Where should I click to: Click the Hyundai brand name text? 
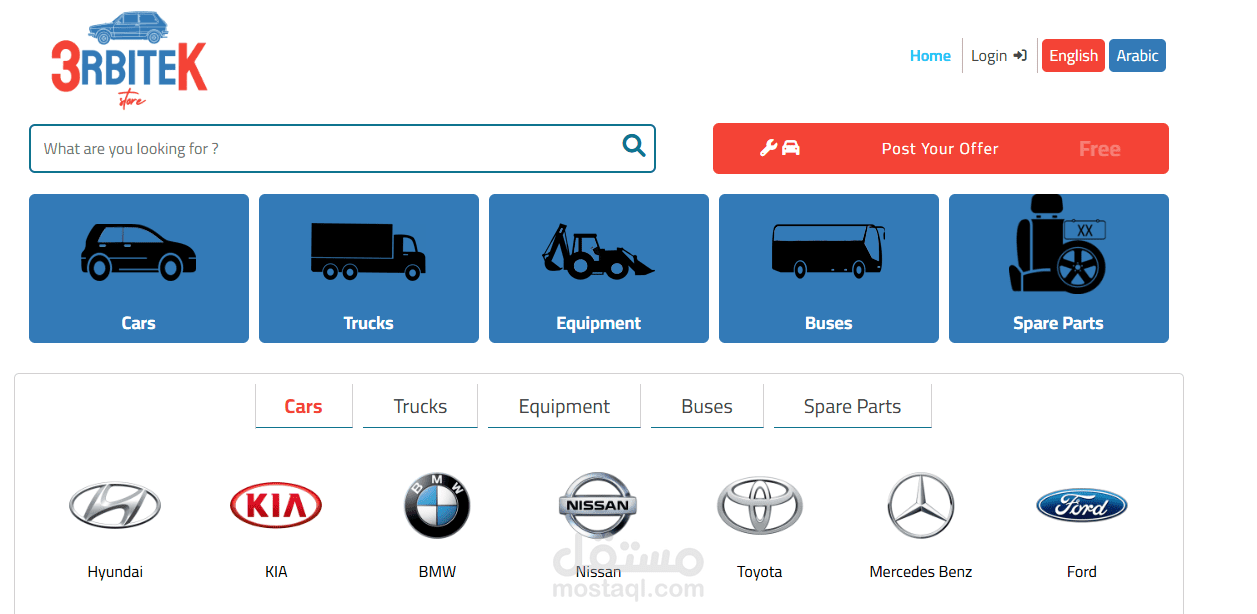click(x=115, y=572)
